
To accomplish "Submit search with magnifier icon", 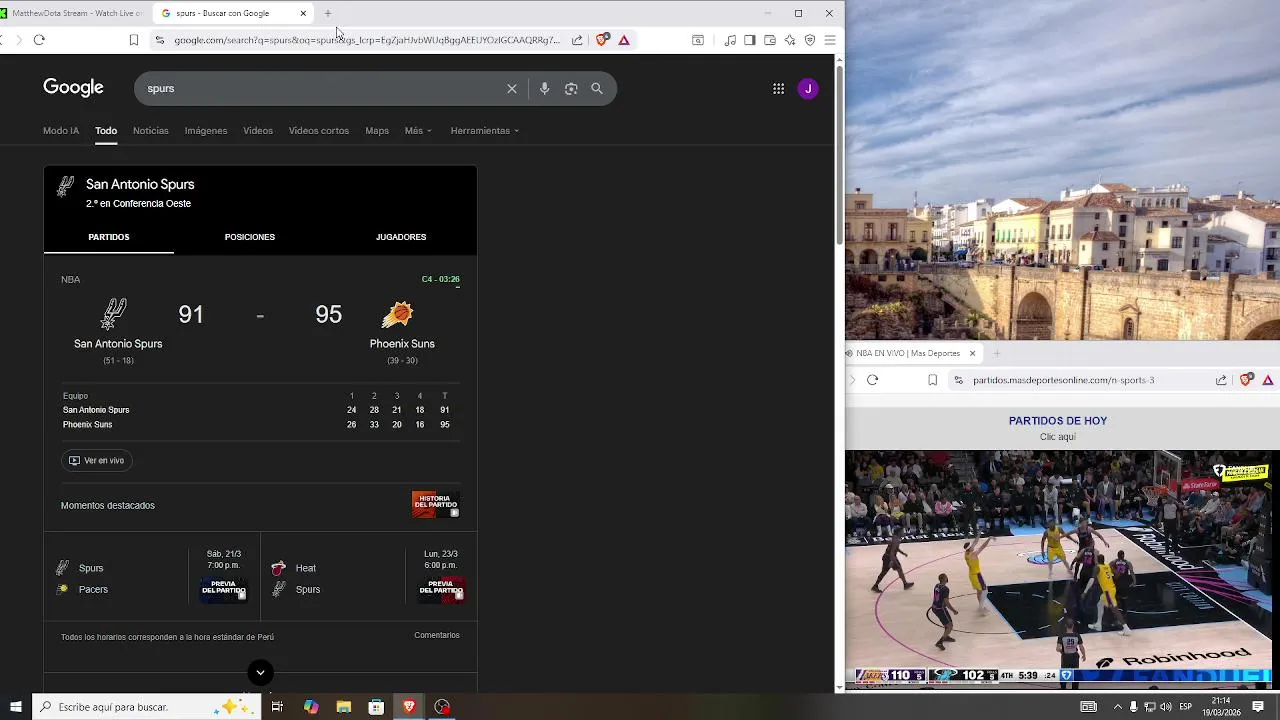I will click(x=597, y=89).
